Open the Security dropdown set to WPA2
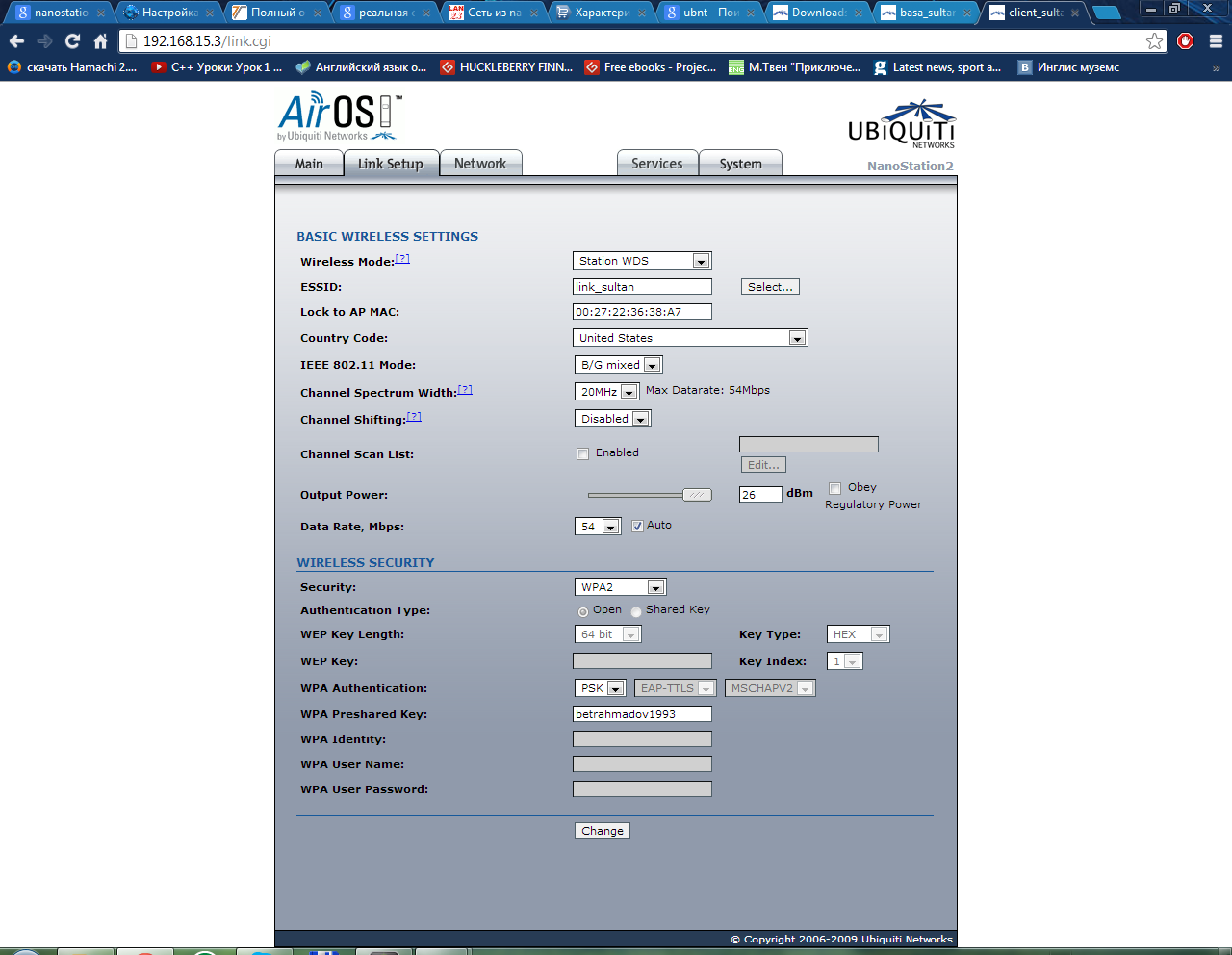Viewport: 1232px width, 955px height. pos(621,587)
